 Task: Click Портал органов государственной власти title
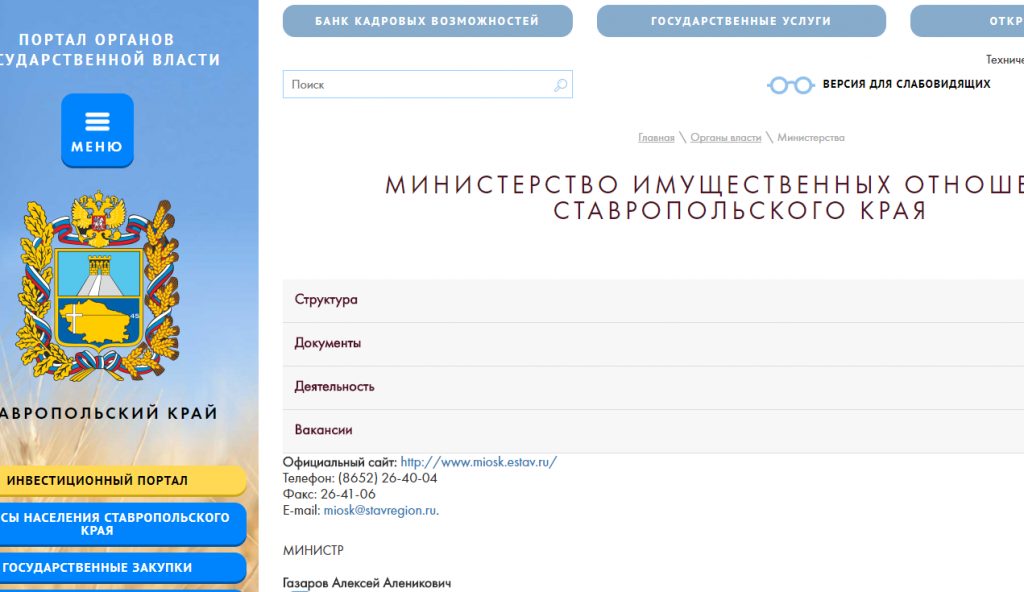[110, 50]
